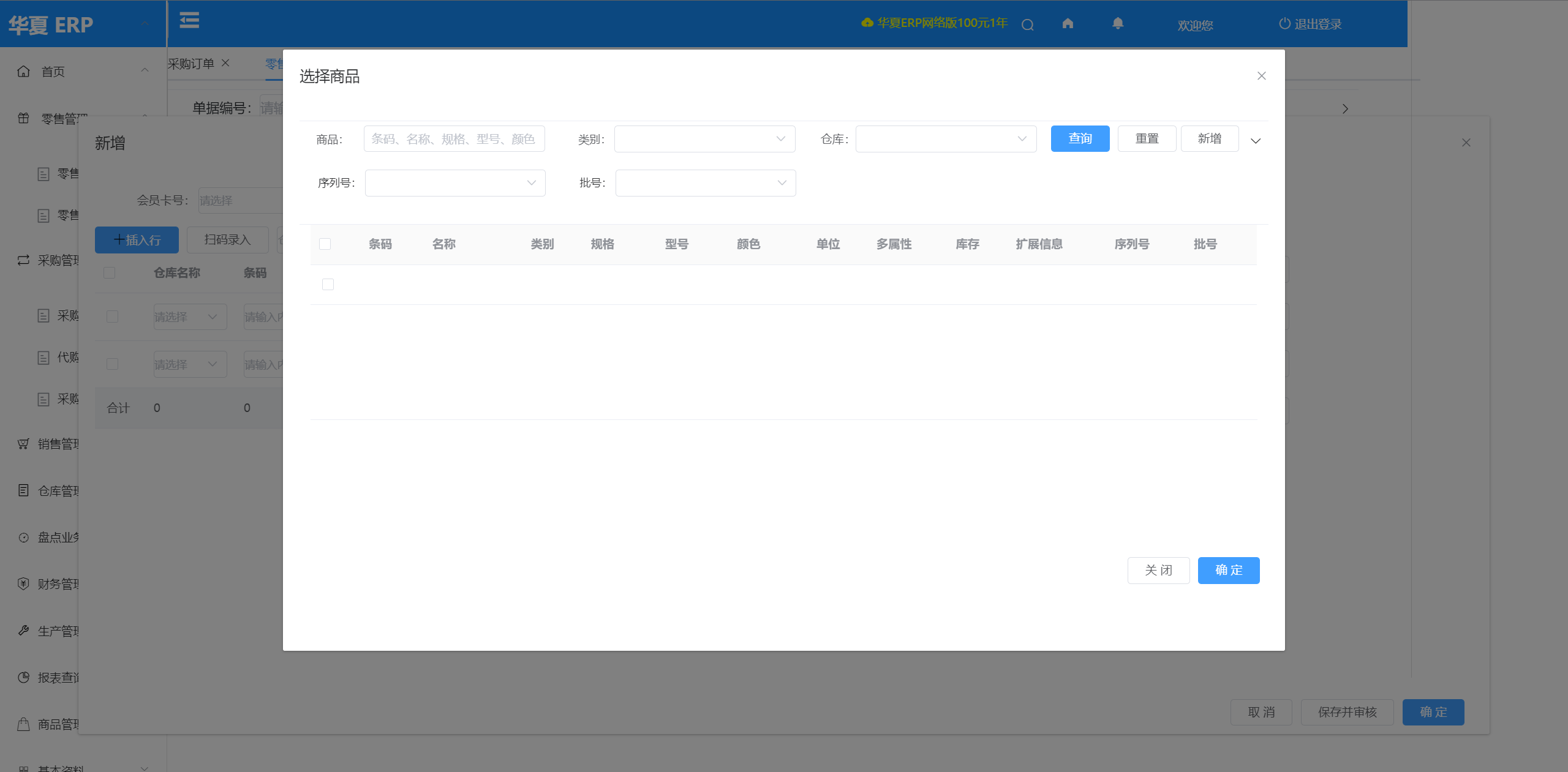Click the 盘点业务 circle icon in sidebar
Image resolution: width=1568 pixels, height=772 pixels.
click(23, 538)
